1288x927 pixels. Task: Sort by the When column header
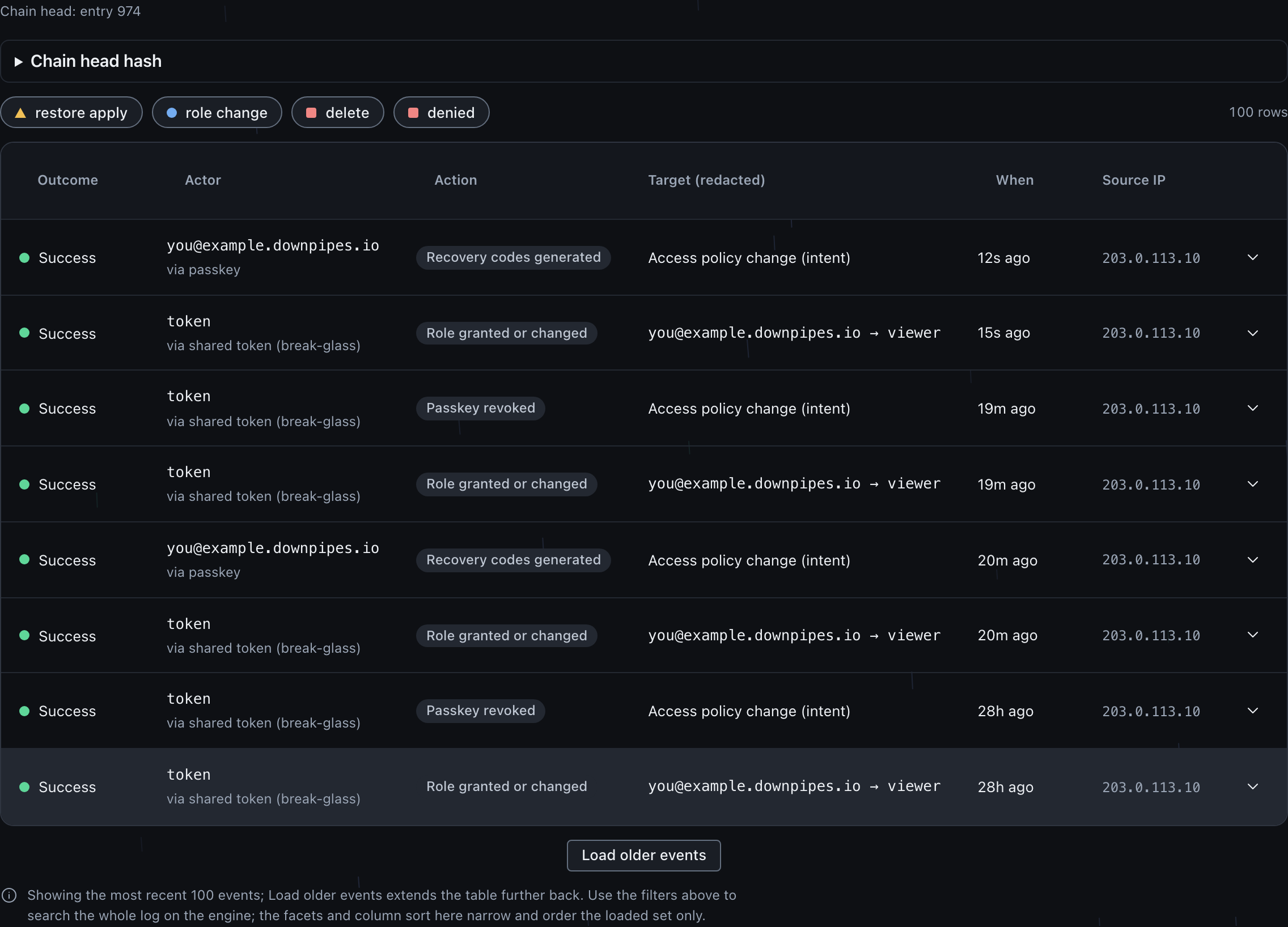pos(1014,180)
